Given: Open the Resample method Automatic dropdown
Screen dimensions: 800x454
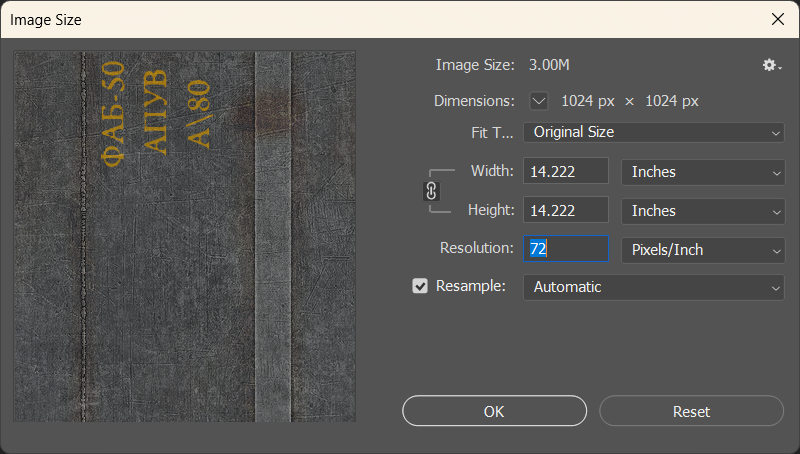Looking at the screenshot, I should click(654, 287).
